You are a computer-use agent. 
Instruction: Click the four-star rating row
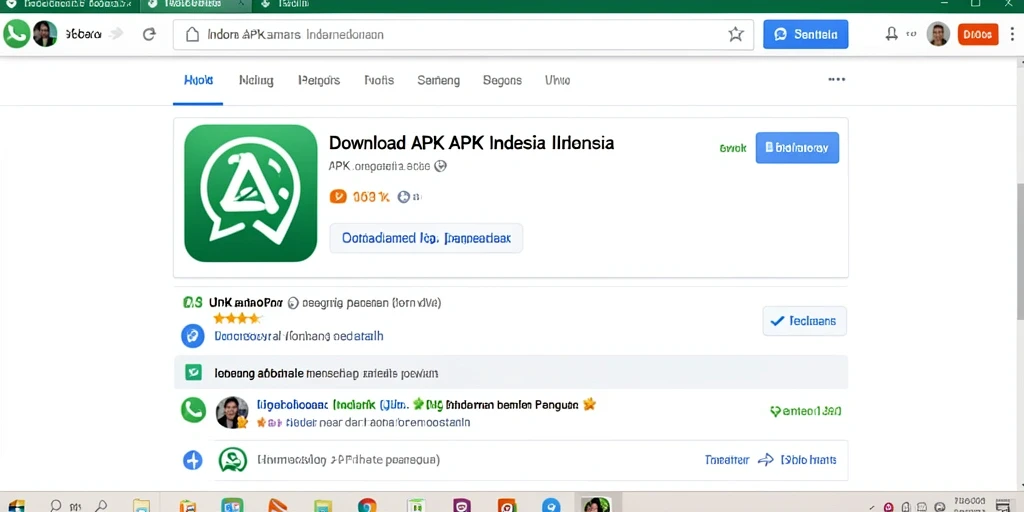point(237,319)
